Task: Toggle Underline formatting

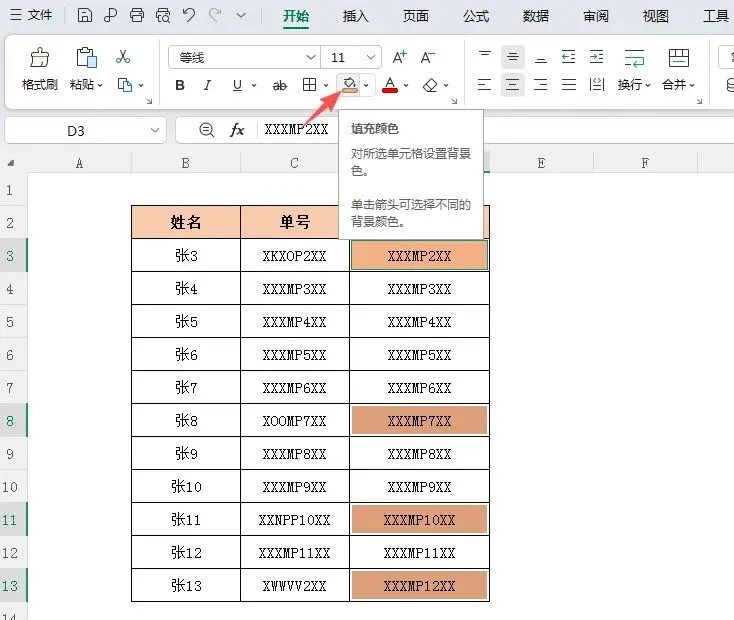Action: (237, 85)
